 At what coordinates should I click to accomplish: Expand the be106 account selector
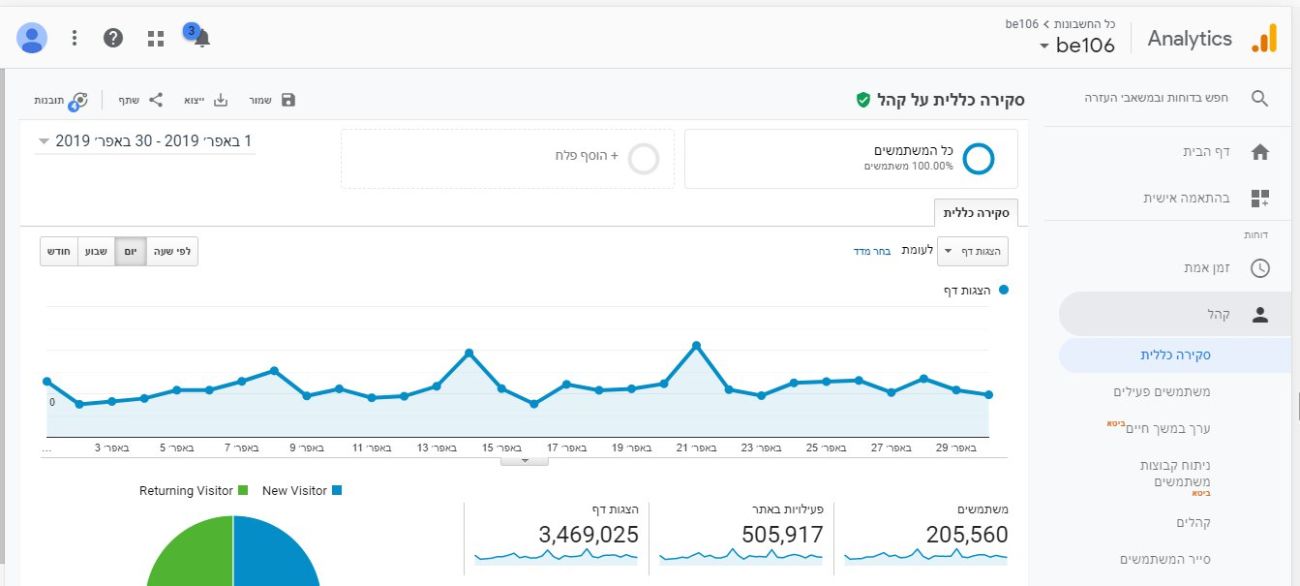click(1076, 46)
